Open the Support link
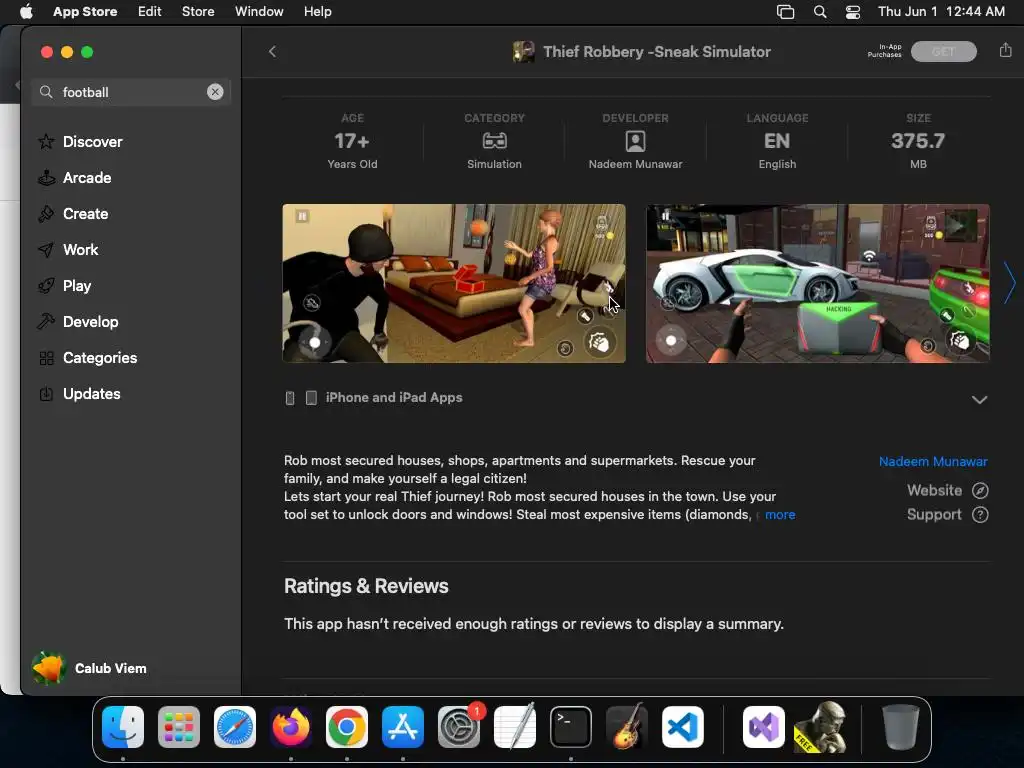The width and height of the screenshot is (1024, 768). coord(947,515)
